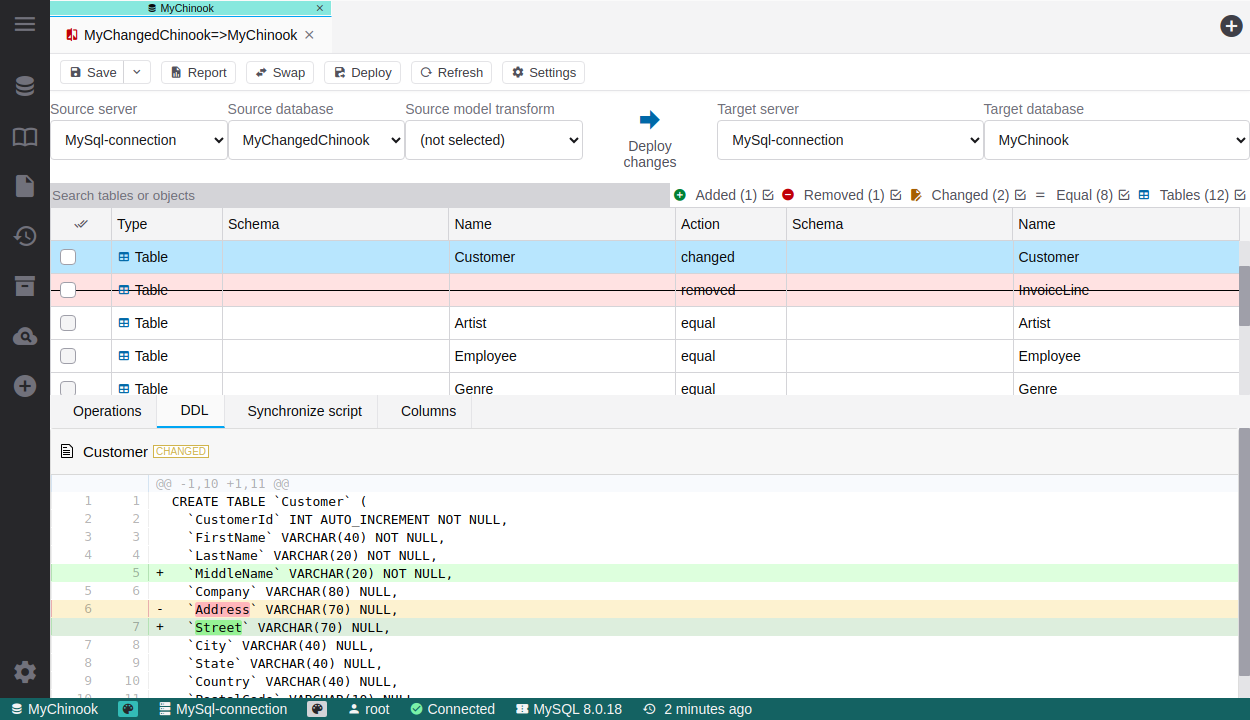Viewport: 1250px width, 720px height.
Task: Switch to the Synchronize script tab
Action: tap(304, 411)
